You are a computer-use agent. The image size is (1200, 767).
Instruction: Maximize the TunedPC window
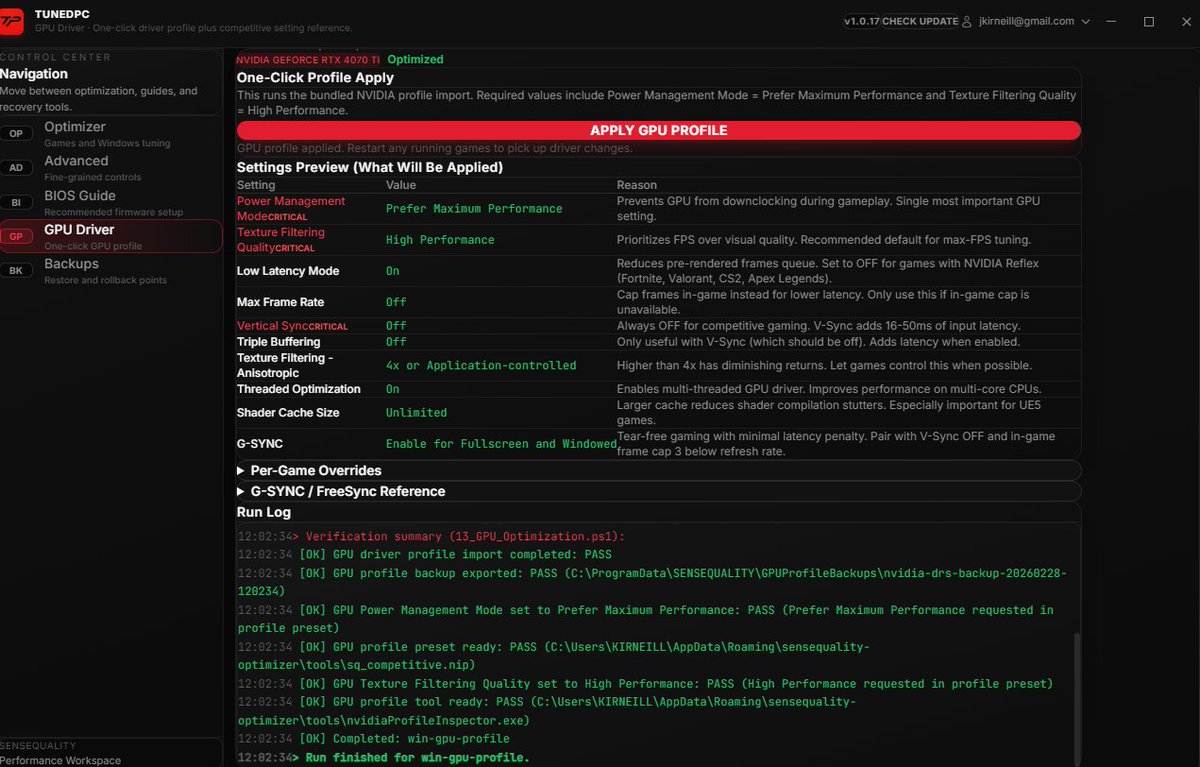[1149, 21]
